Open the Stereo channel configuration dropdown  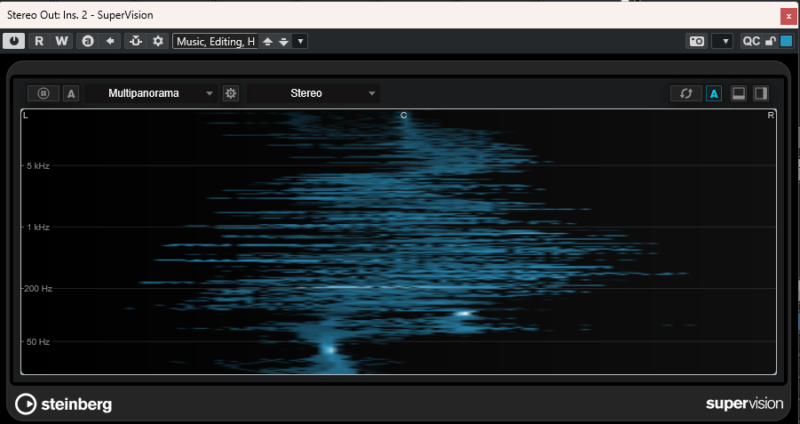tap(313, 93)
